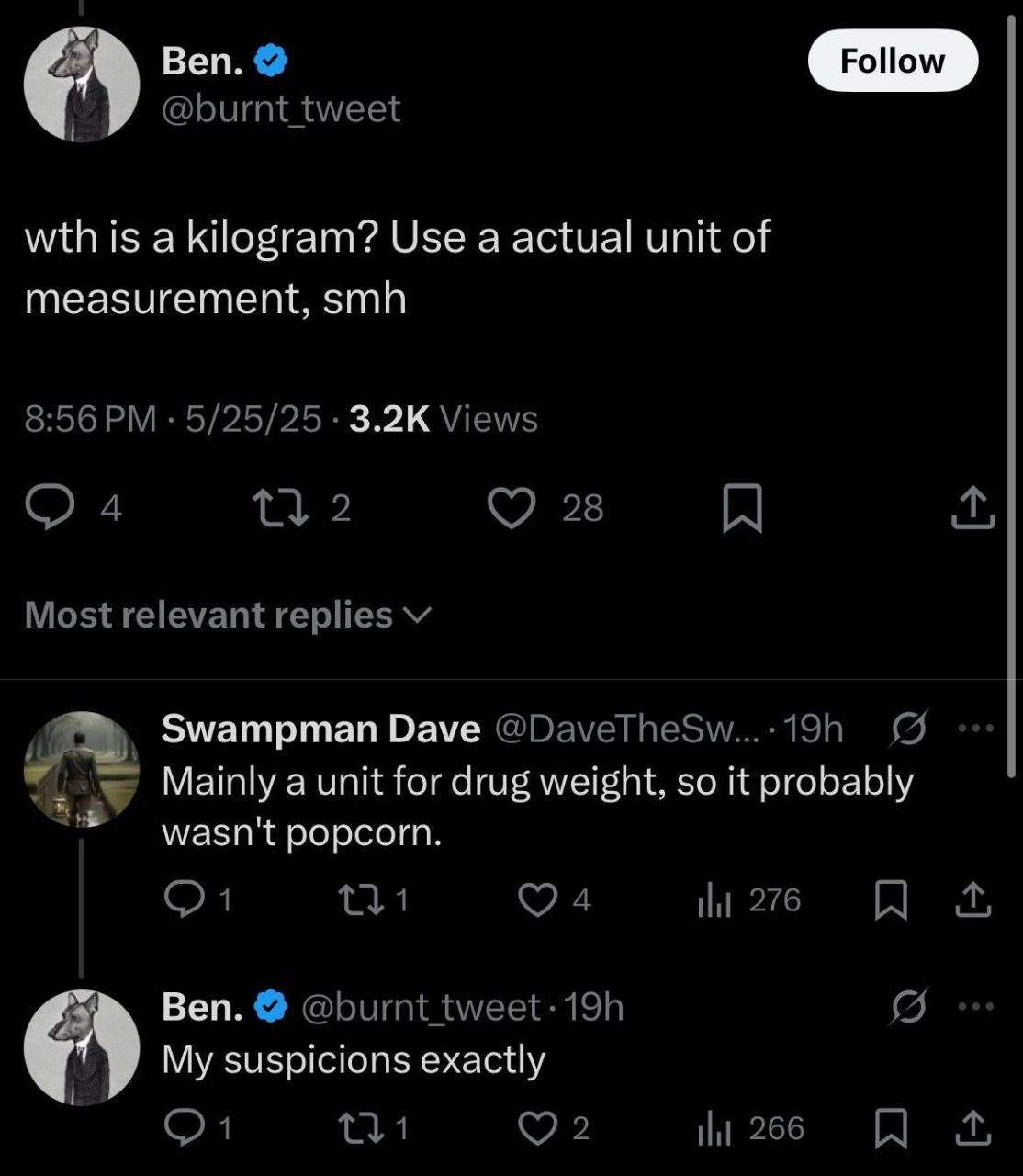Screen dimensions: 1023x1176
Task: Bookmark the main tweet
Action: [x=742, y=509]
